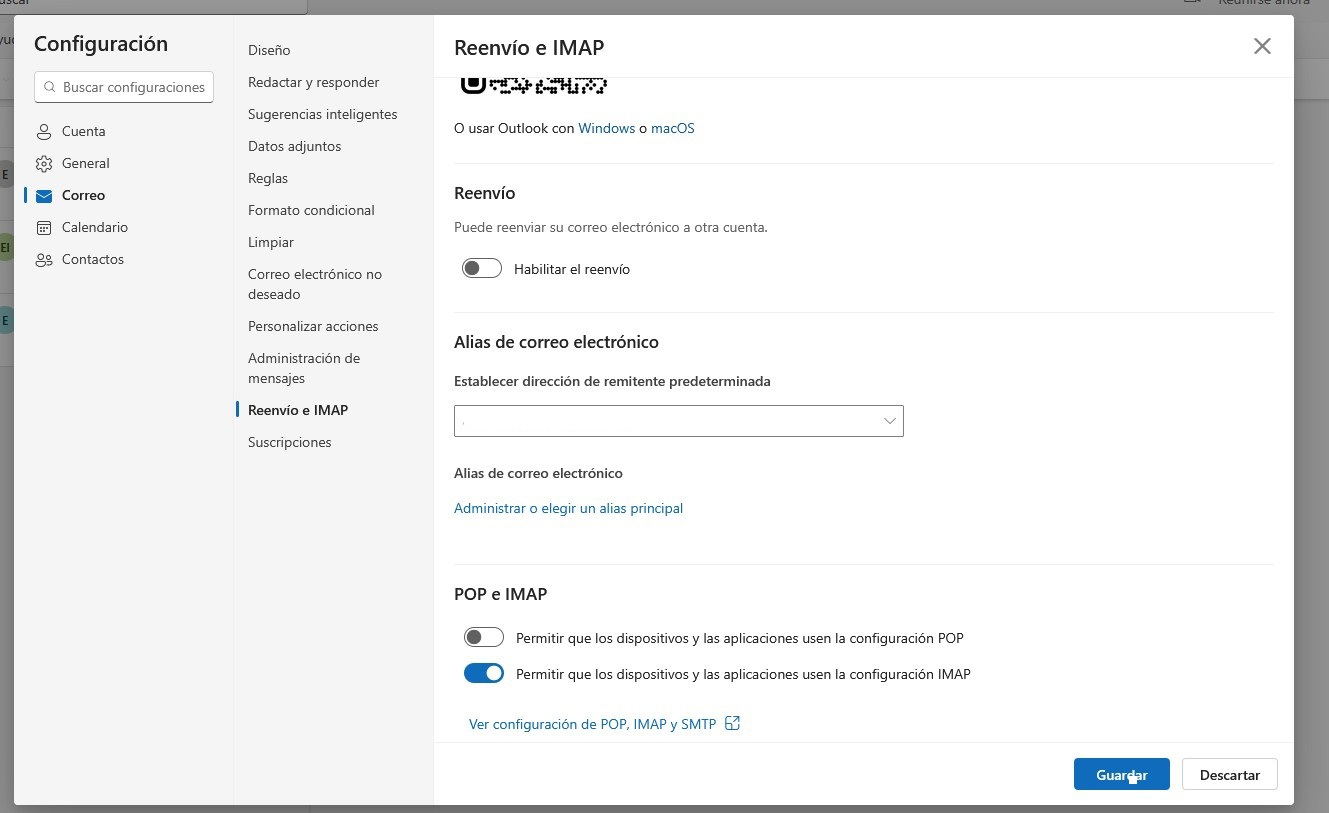1329x813 pixels.
Task: Open the macOS link for Outlook
Action: point(673,128)
